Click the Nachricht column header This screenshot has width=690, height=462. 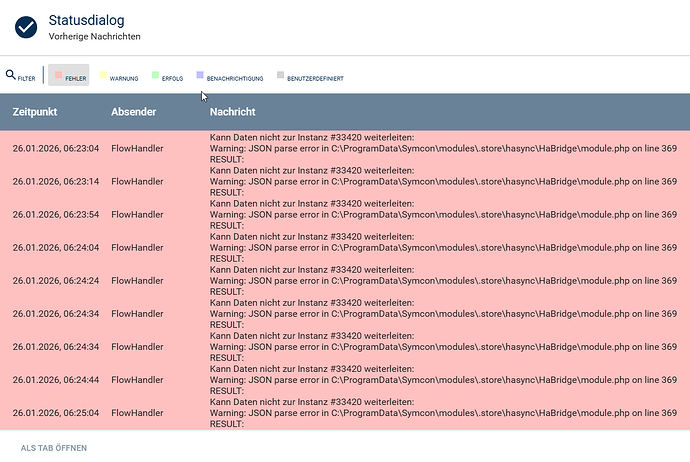click(x=232, y=112)
